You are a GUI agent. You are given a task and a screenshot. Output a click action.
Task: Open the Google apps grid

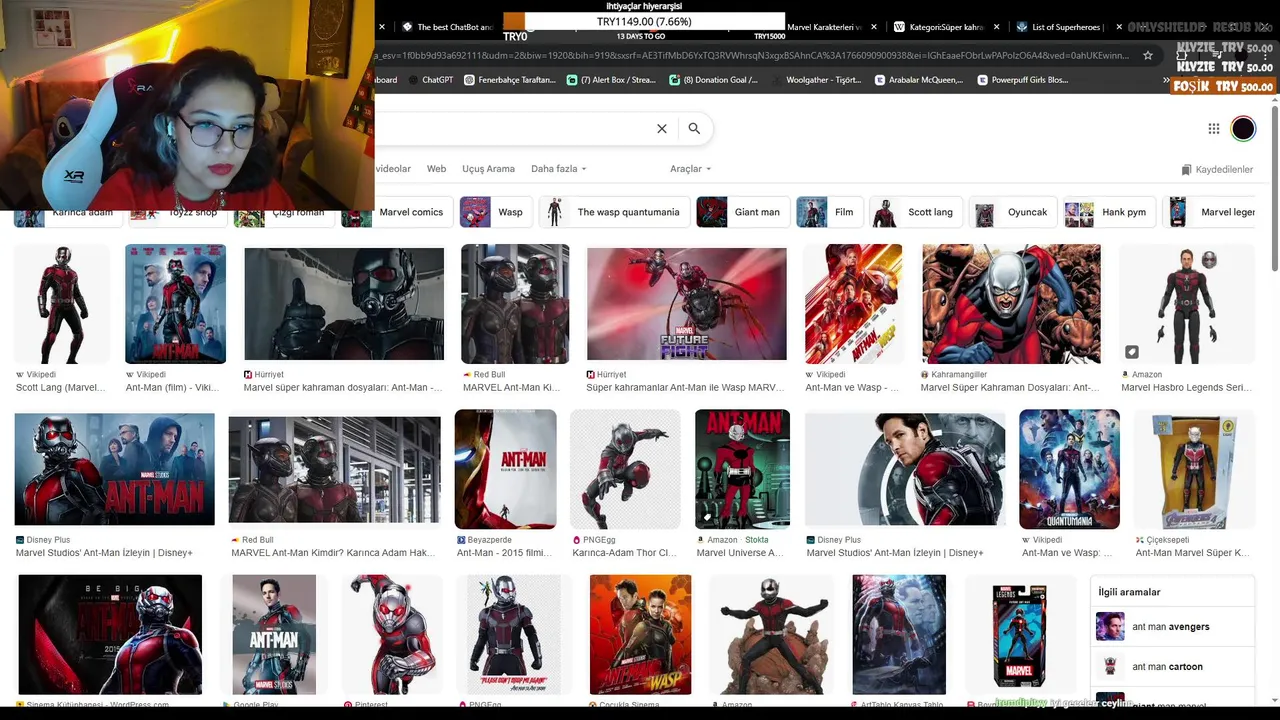(1213, 128)
